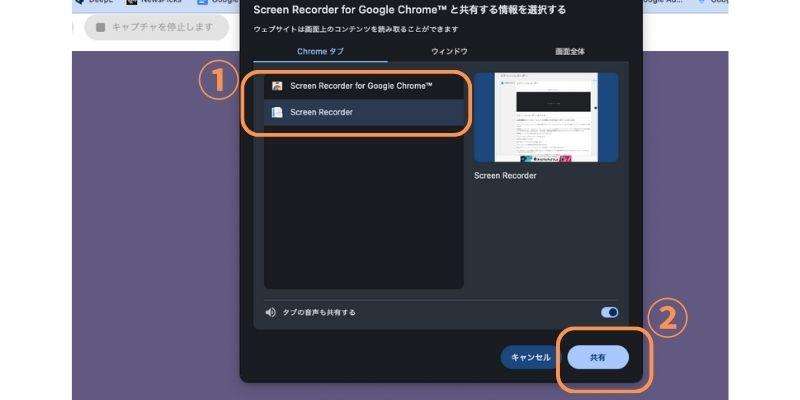Switch to the 画面全体 tab

(x=570, y=52)
